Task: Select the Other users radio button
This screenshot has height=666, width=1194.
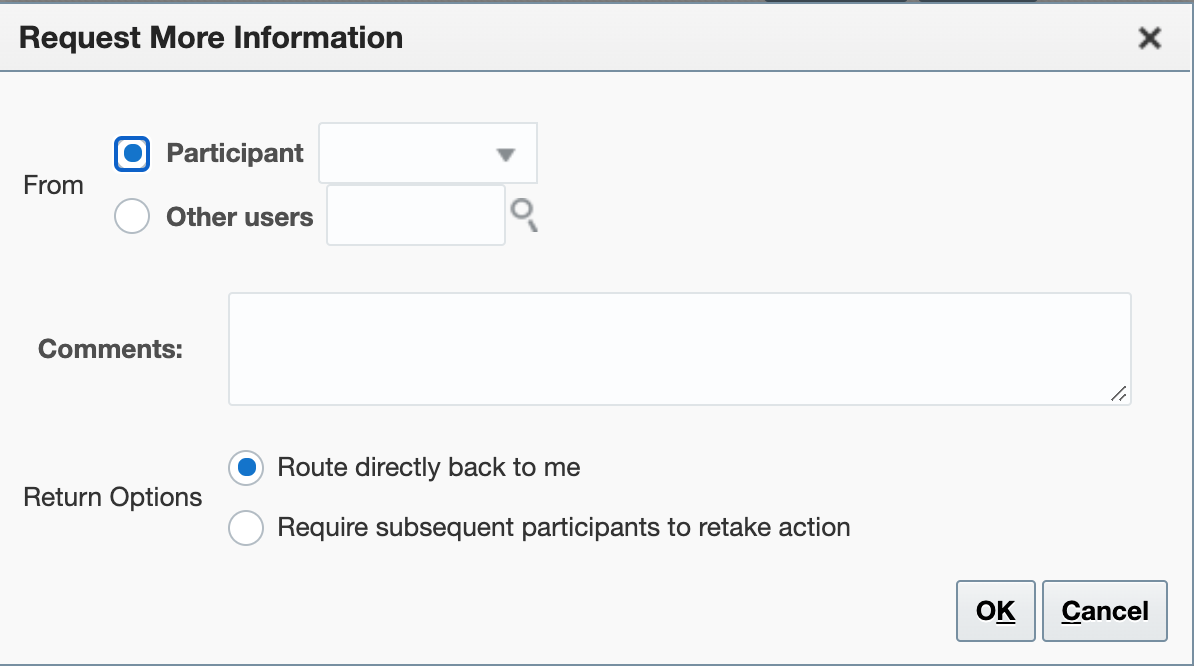Action: [x=132, y=216]
